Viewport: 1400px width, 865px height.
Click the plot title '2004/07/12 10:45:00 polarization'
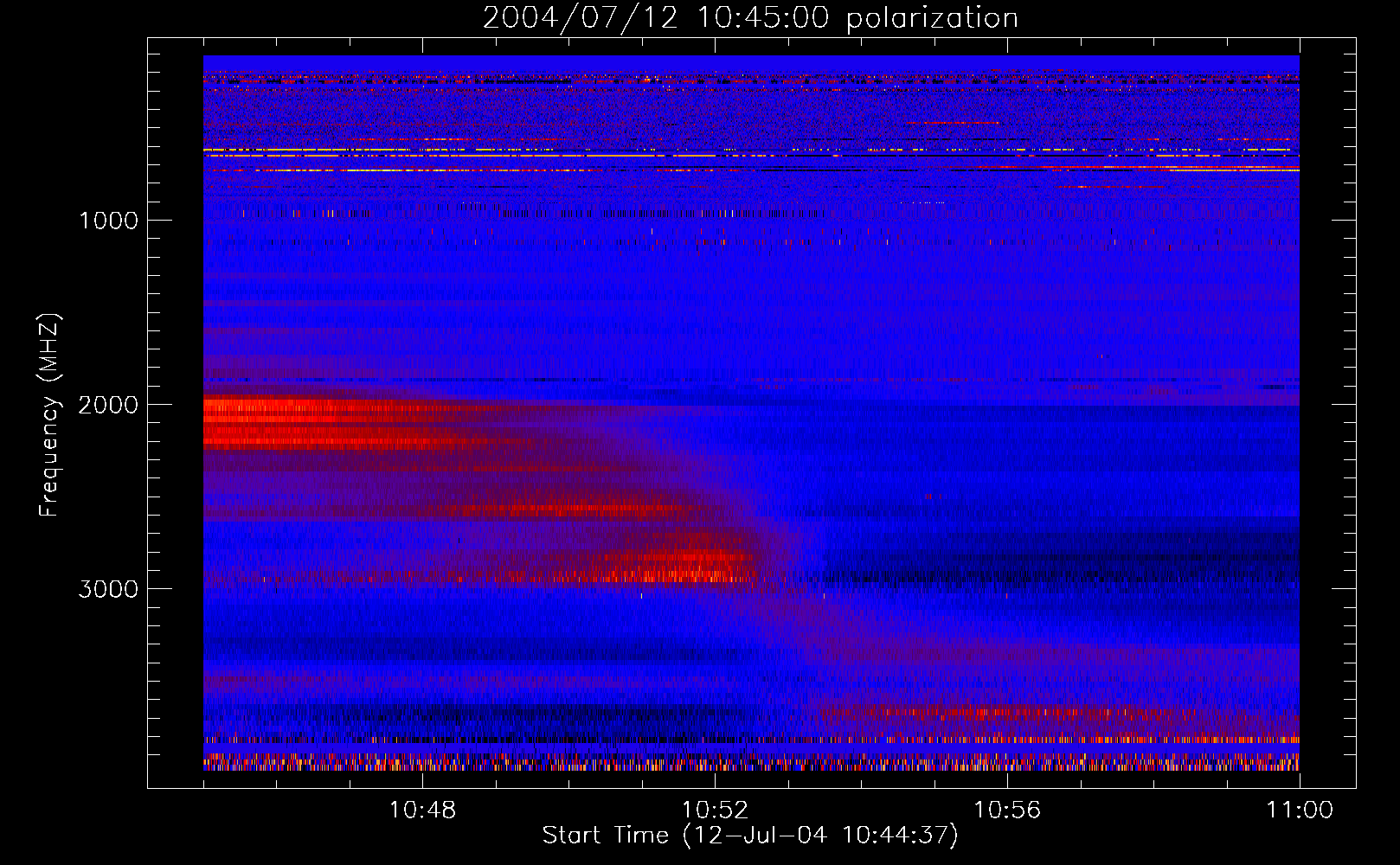tap(750, 18)
